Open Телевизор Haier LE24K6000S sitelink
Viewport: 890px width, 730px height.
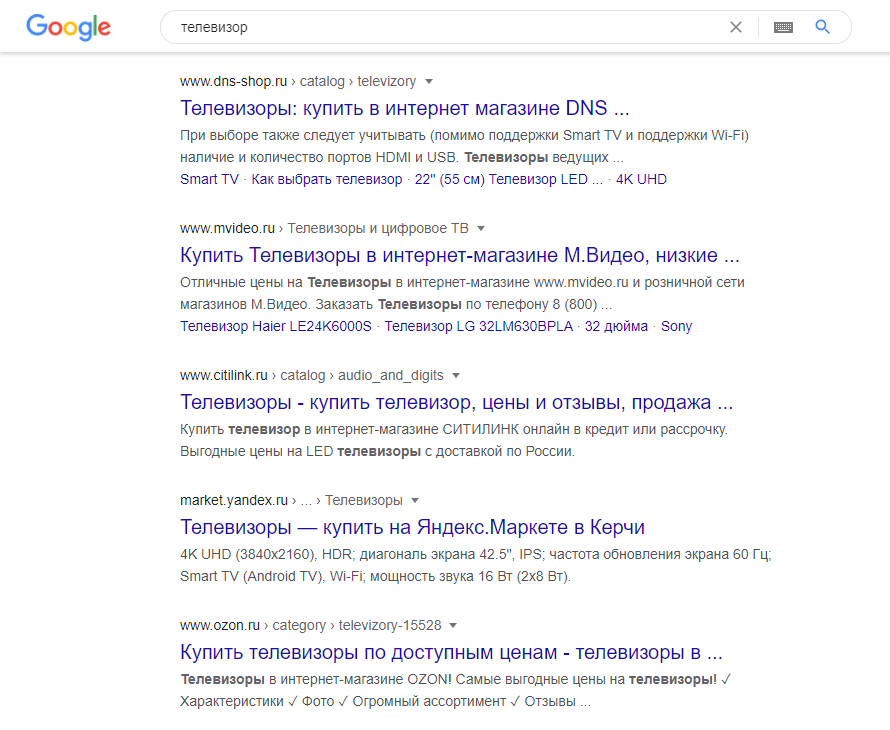pos(275,327)
